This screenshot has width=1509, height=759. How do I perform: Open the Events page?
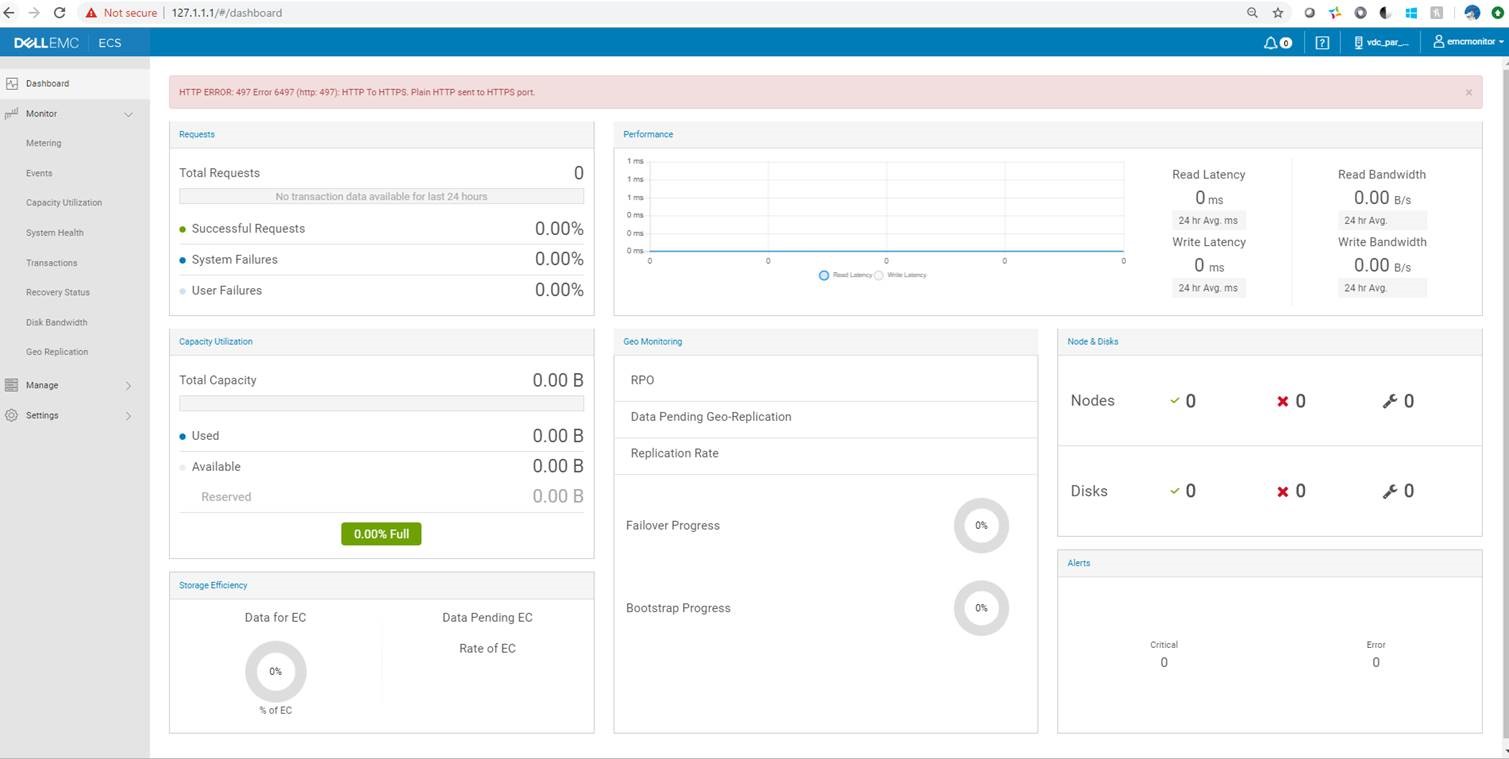(39, 173)
